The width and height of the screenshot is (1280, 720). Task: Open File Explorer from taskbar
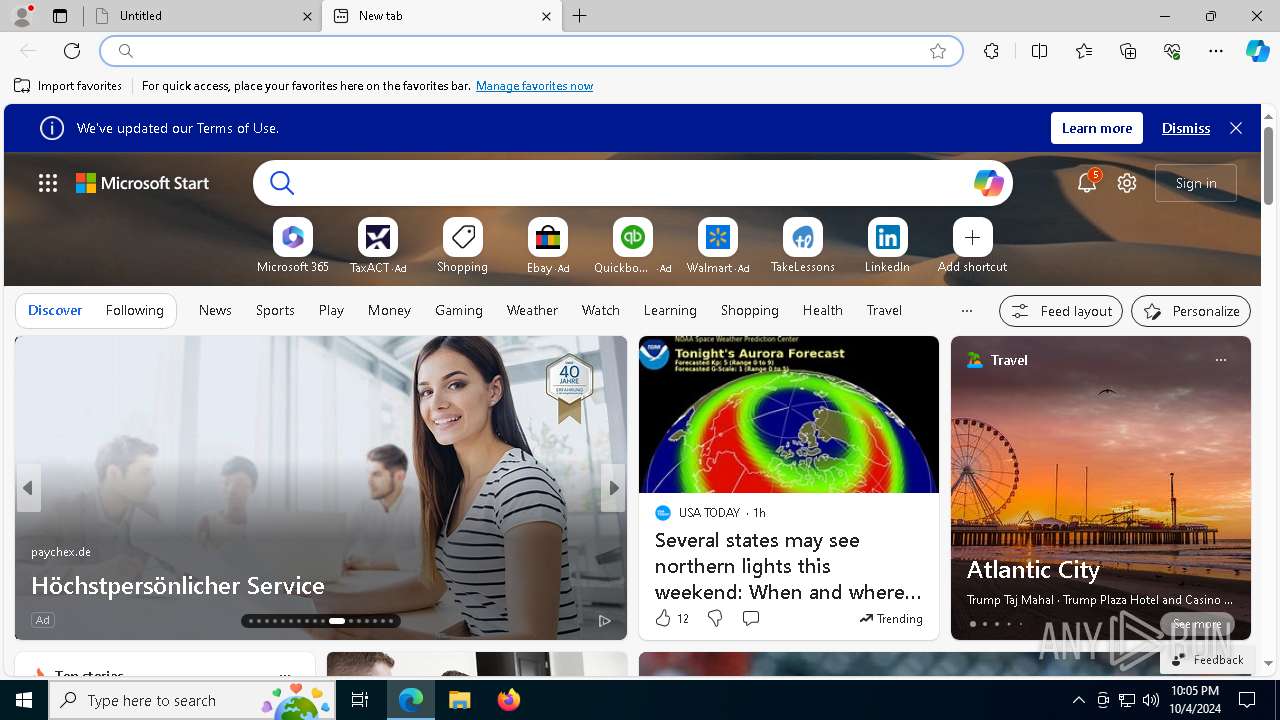[459, 700]
